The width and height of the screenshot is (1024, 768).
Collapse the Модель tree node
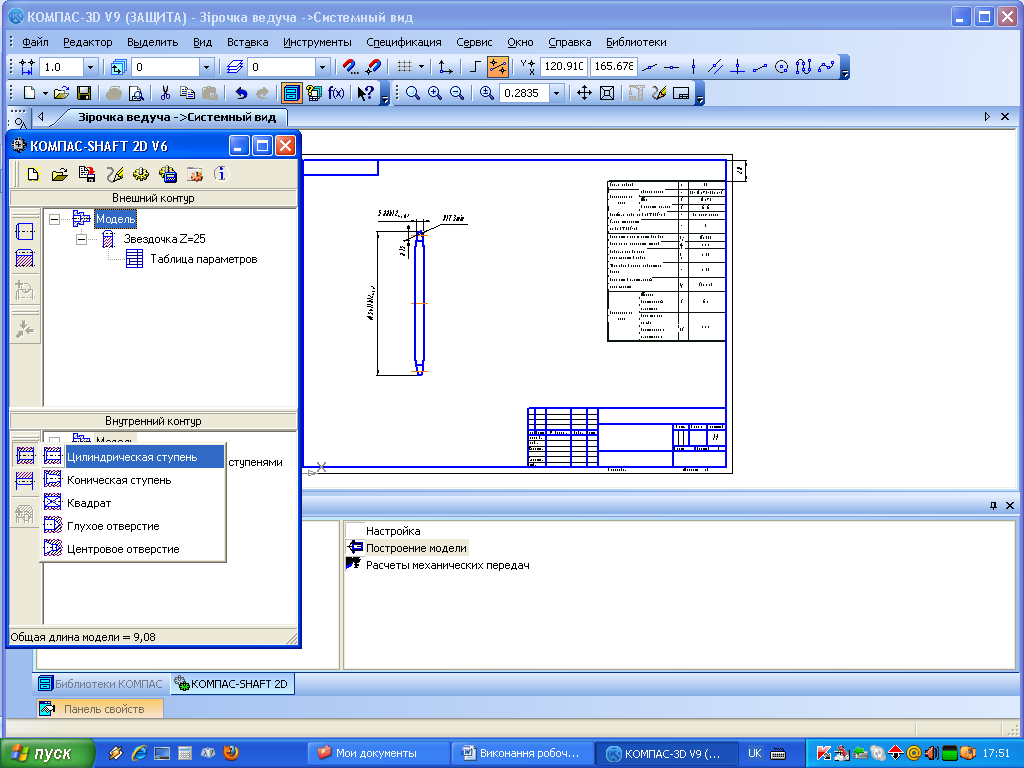55,219
